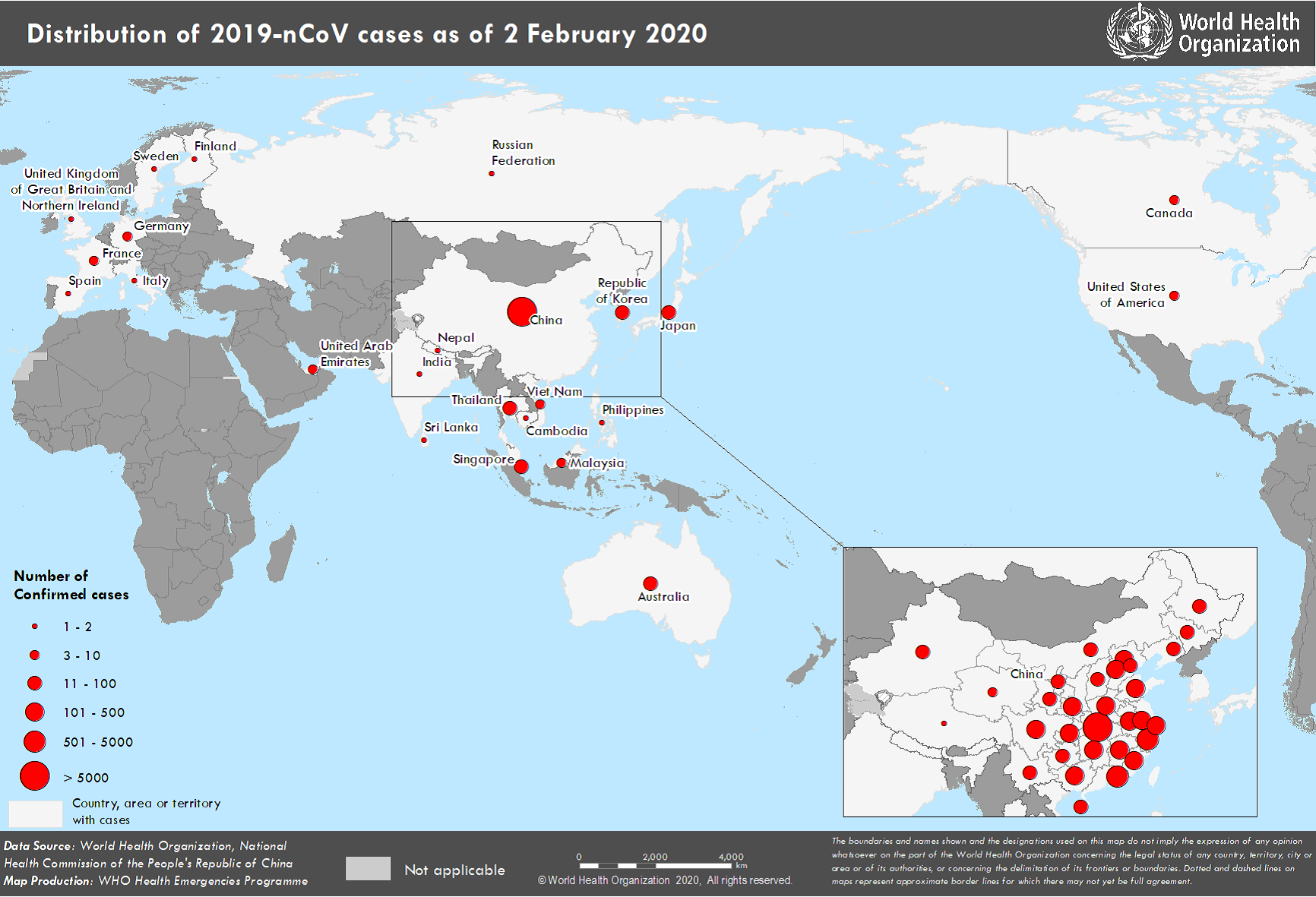Click the WHO copyright notice text

click(x=666, y=880)
